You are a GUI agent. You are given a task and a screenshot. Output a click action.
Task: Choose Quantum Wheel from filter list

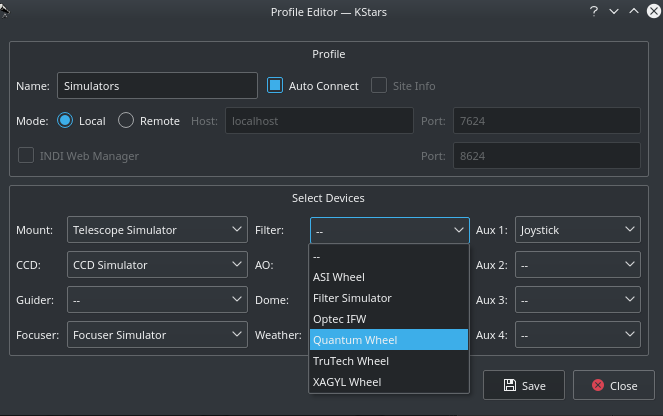pyautogui.click(x=389, y=340)
